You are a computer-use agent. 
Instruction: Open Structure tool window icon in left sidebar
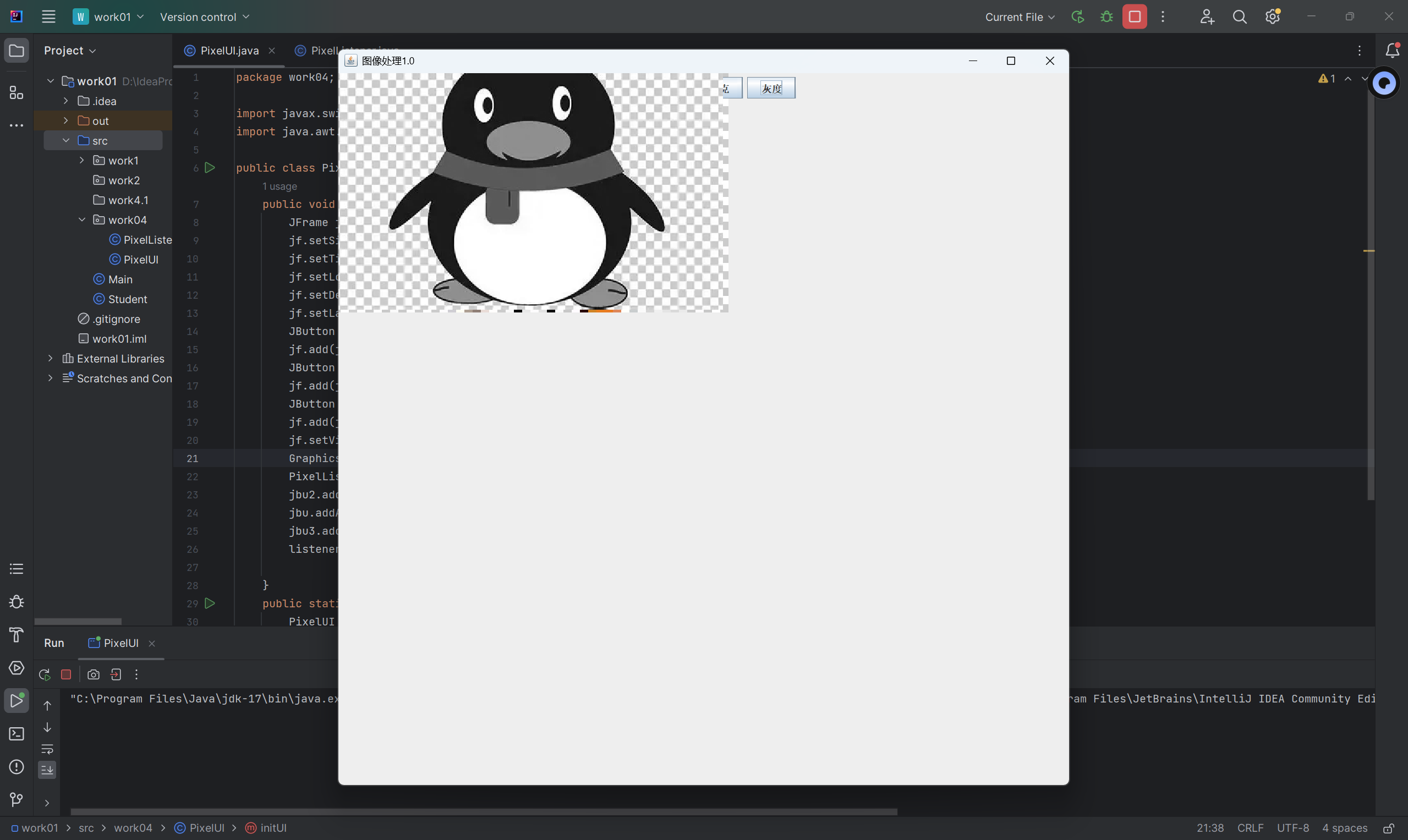click(17, 92)
